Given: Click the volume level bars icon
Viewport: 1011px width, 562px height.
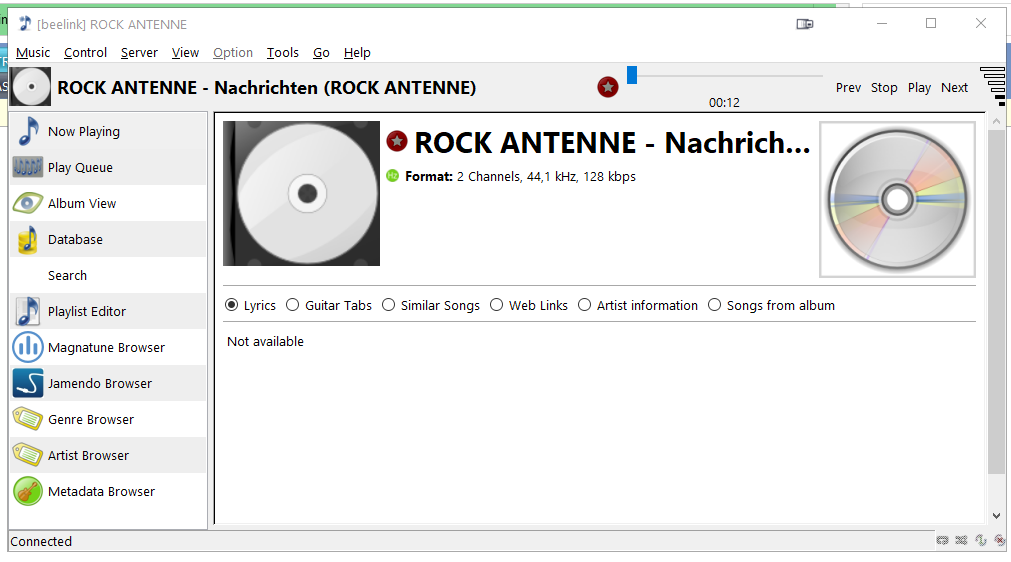Looking at the screenshot, I should point(994,86).
